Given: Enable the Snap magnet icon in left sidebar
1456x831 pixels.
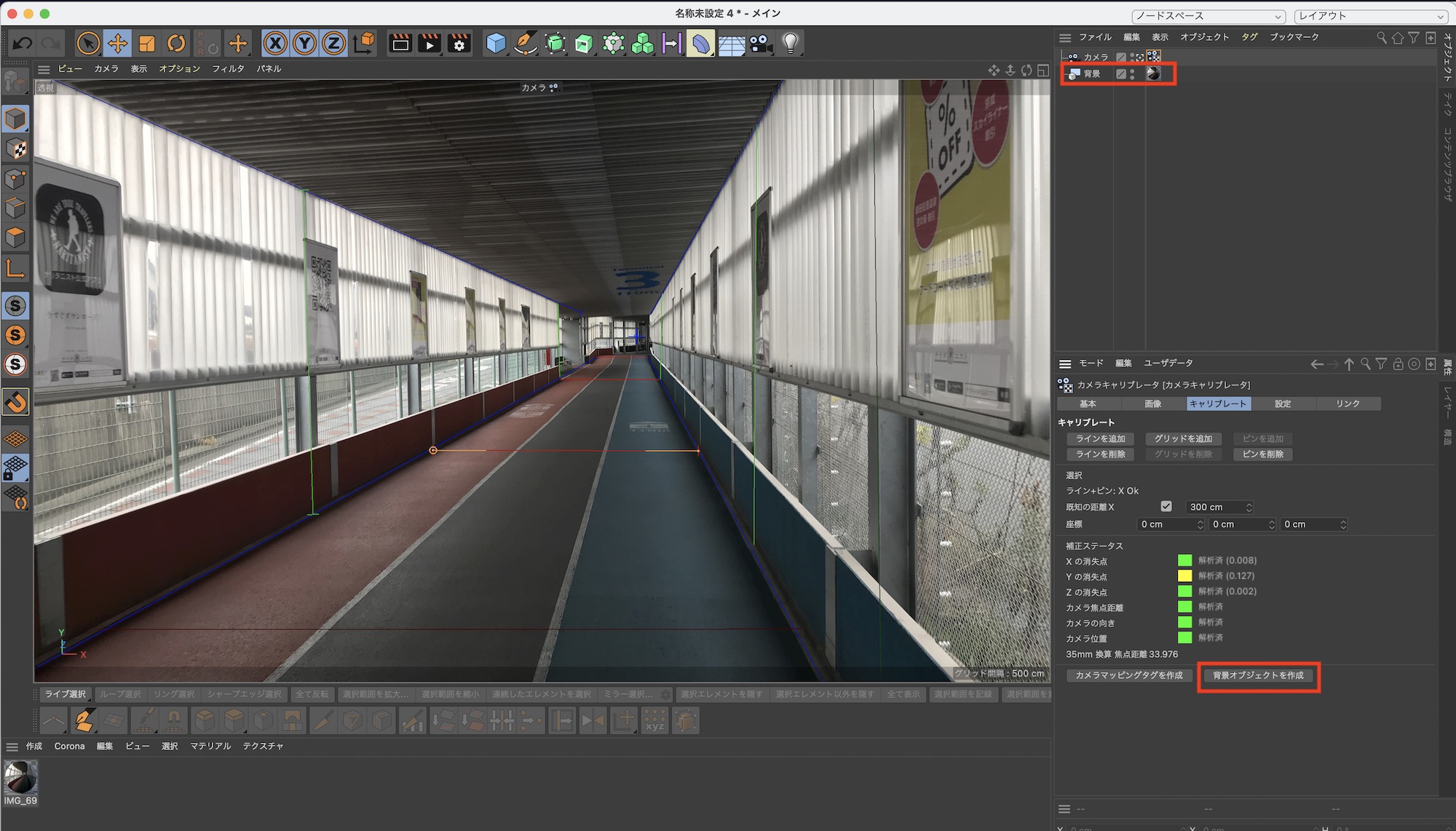Looking at the screenshot, I should pos(15,401).
